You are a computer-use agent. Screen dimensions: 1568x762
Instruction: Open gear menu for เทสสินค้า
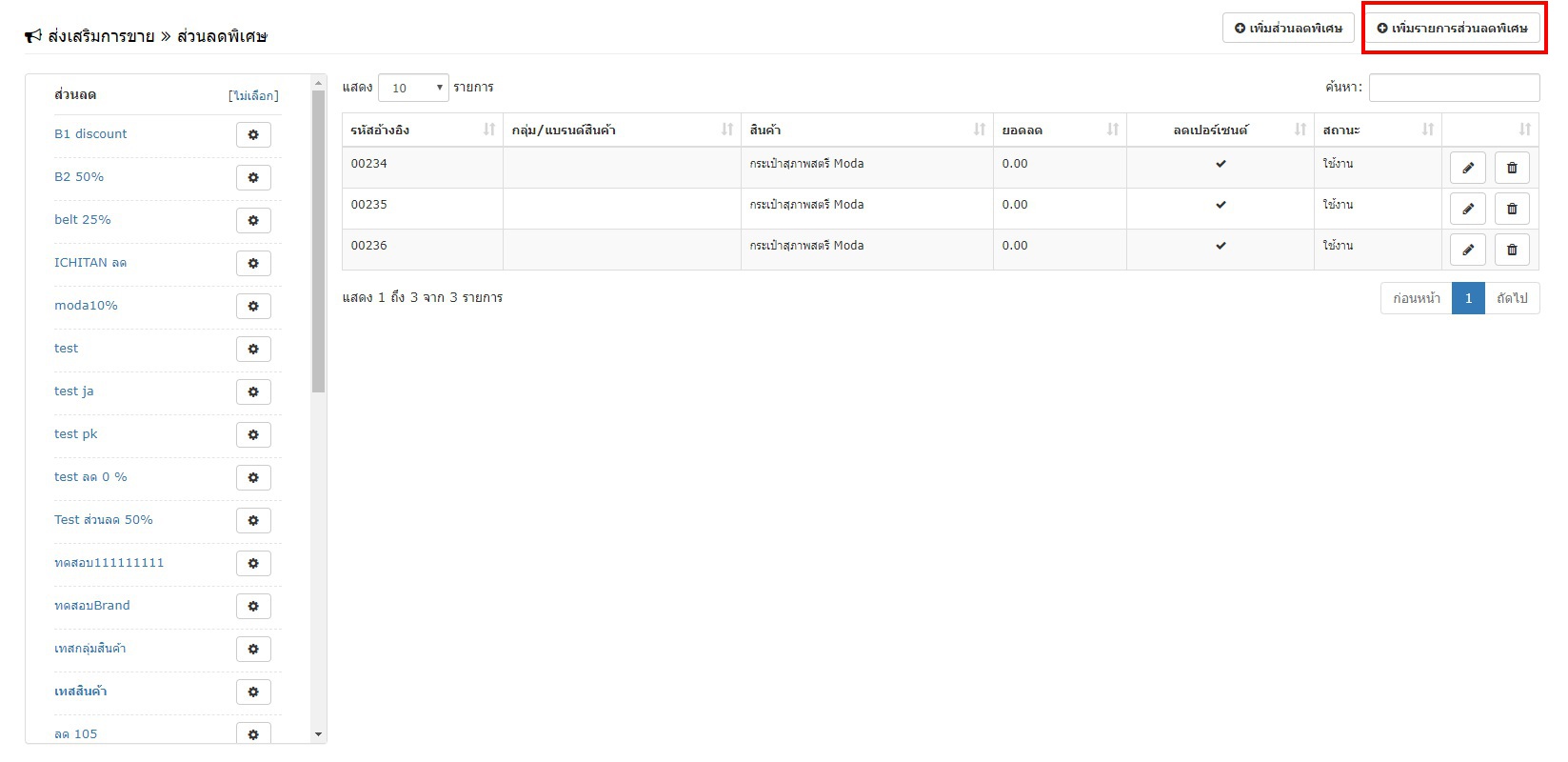point(253,692)
